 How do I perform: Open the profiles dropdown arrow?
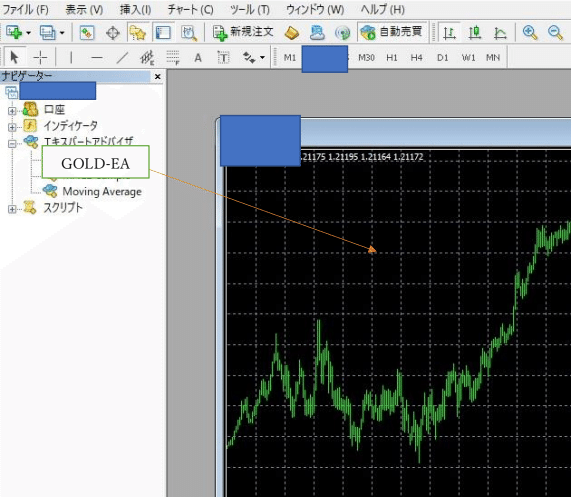62,33
